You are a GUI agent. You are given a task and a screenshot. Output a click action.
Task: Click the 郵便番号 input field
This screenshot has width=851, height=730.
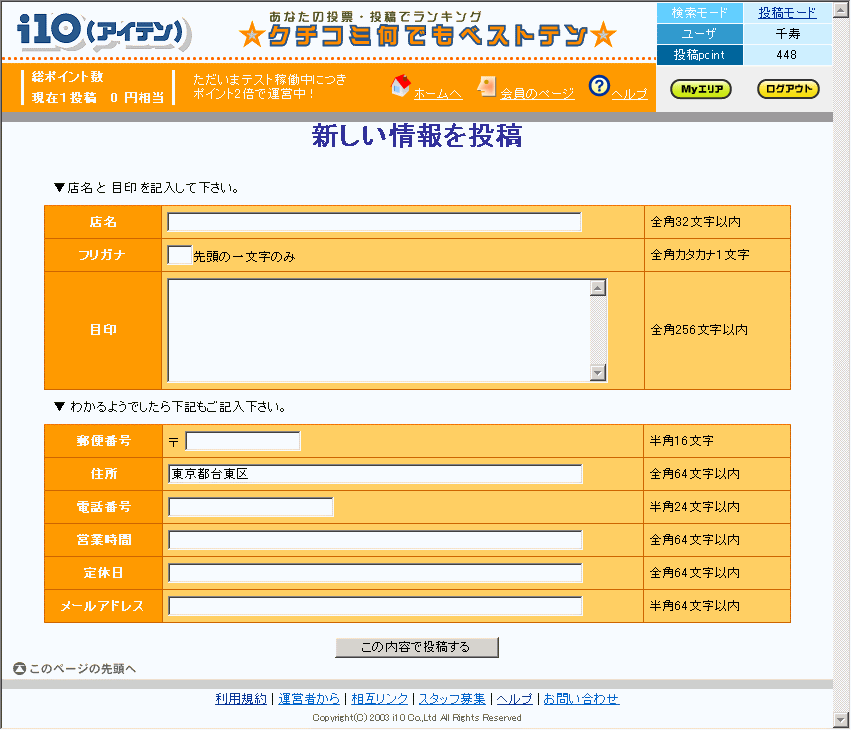click(x=243, y=441)
